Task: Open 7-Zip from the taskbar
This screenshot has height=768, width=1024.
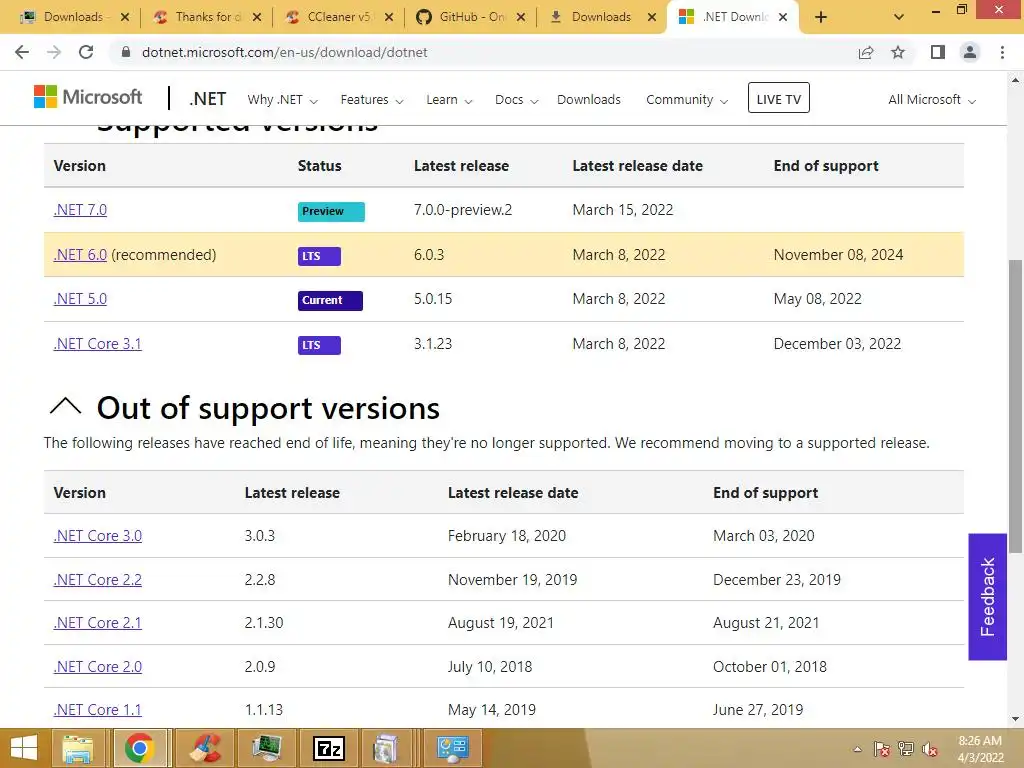Action: click(x=328, y=748)
